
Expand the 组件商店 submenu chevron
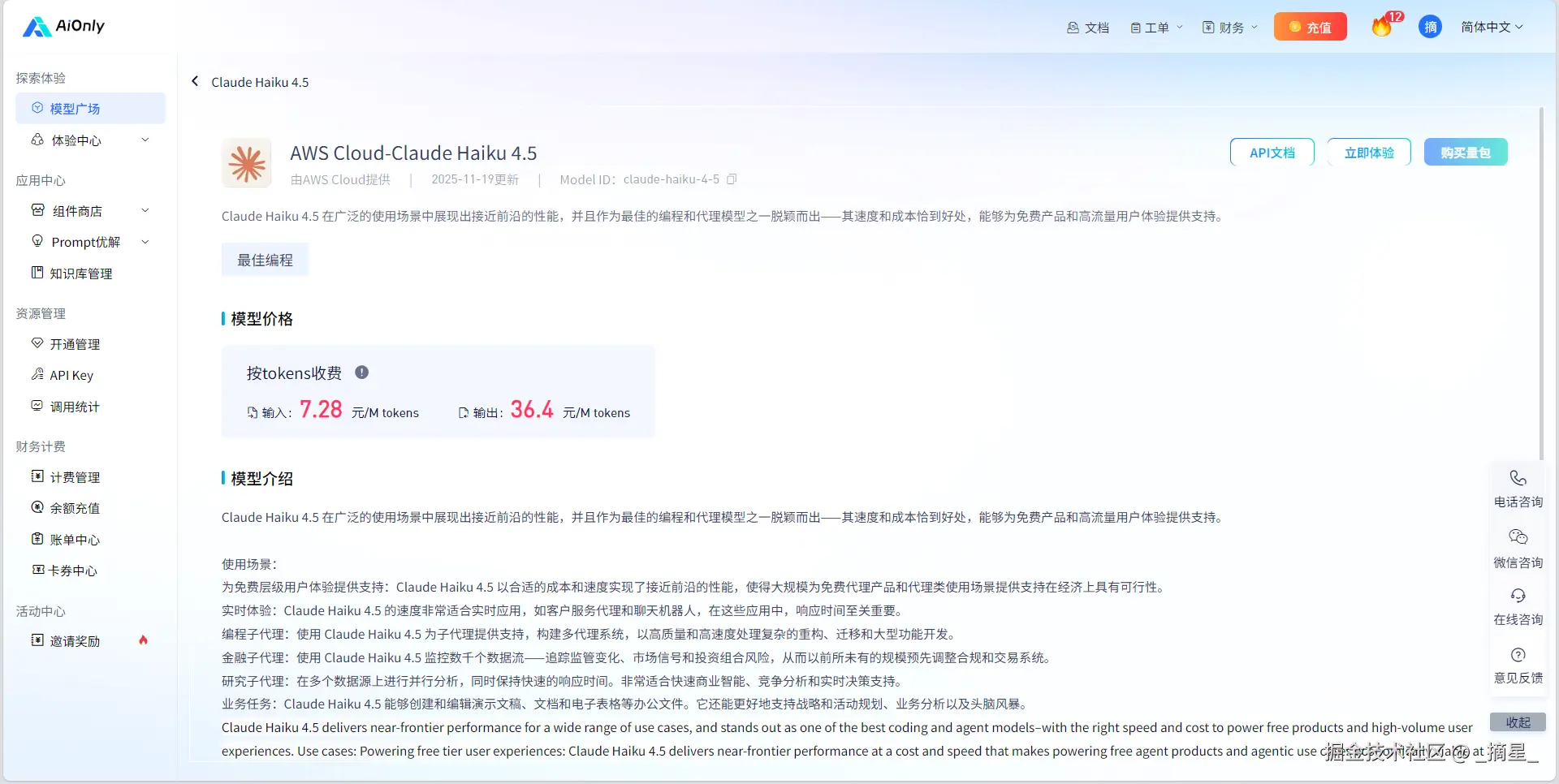pyautogui.click(x=145, y=210)
